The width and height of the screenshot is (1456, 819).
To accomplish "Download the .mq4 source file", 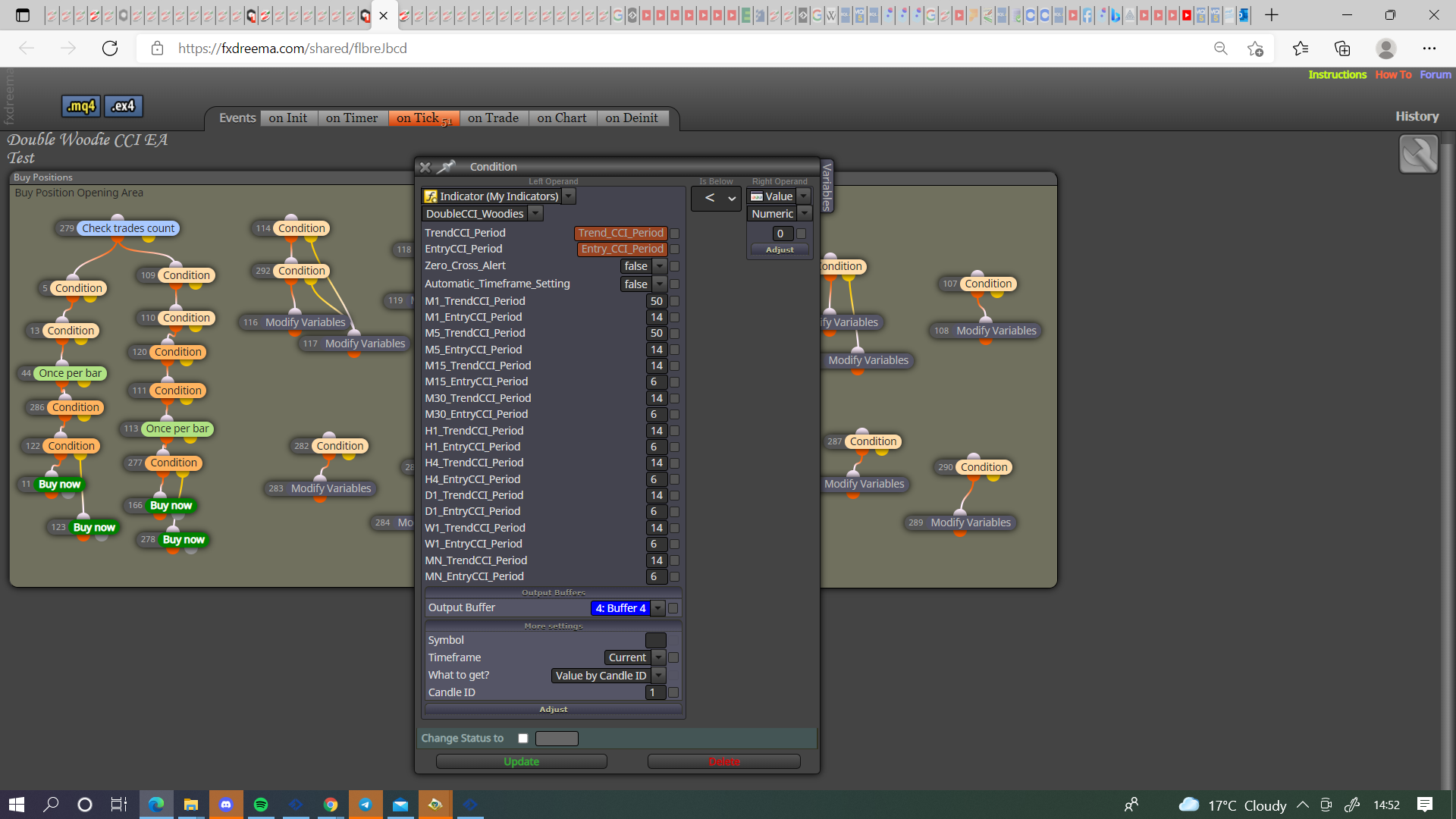I will coord(80,106).
